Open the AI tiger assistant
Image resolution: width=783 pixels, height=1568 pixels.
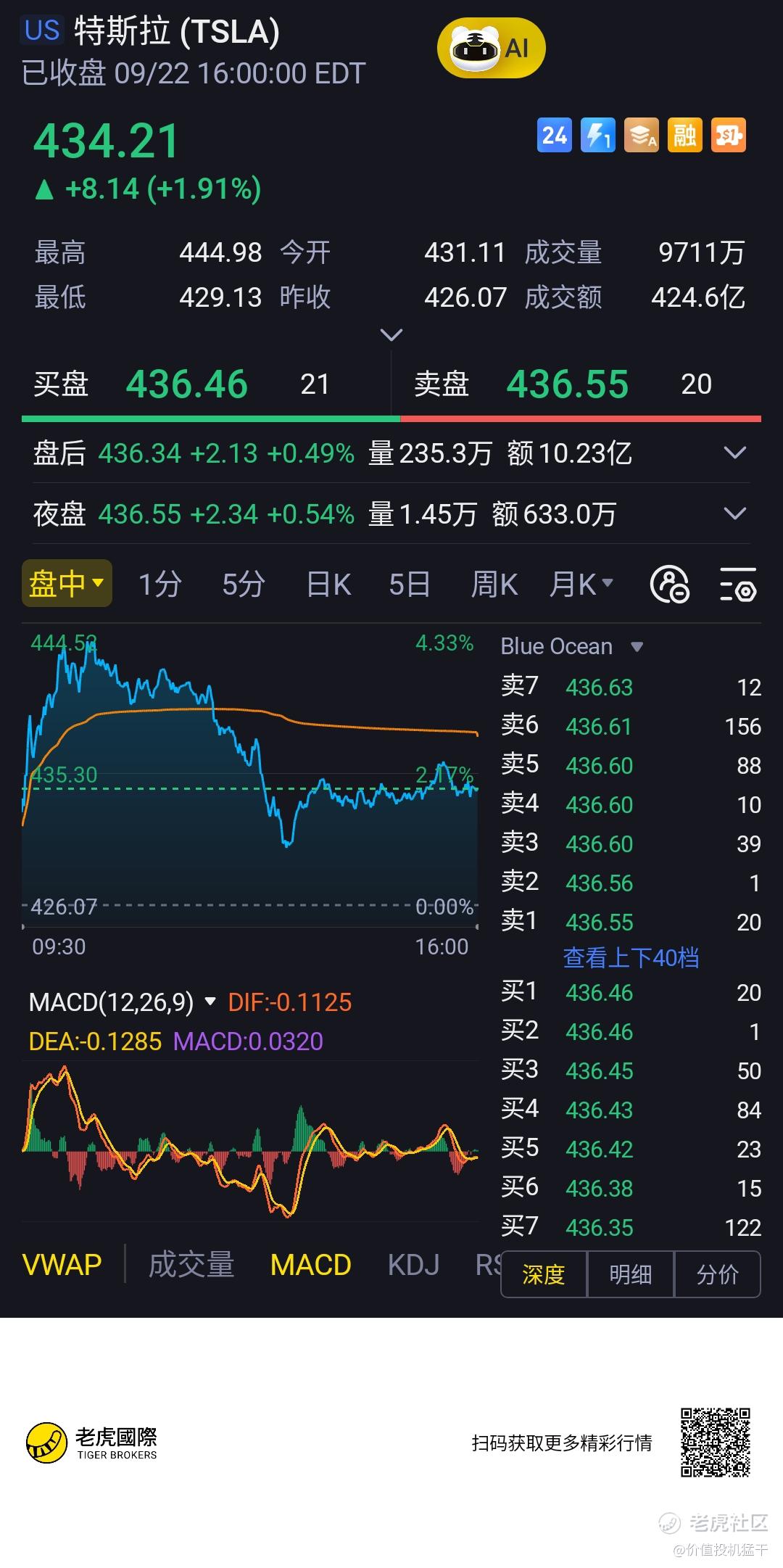[491, 48]
